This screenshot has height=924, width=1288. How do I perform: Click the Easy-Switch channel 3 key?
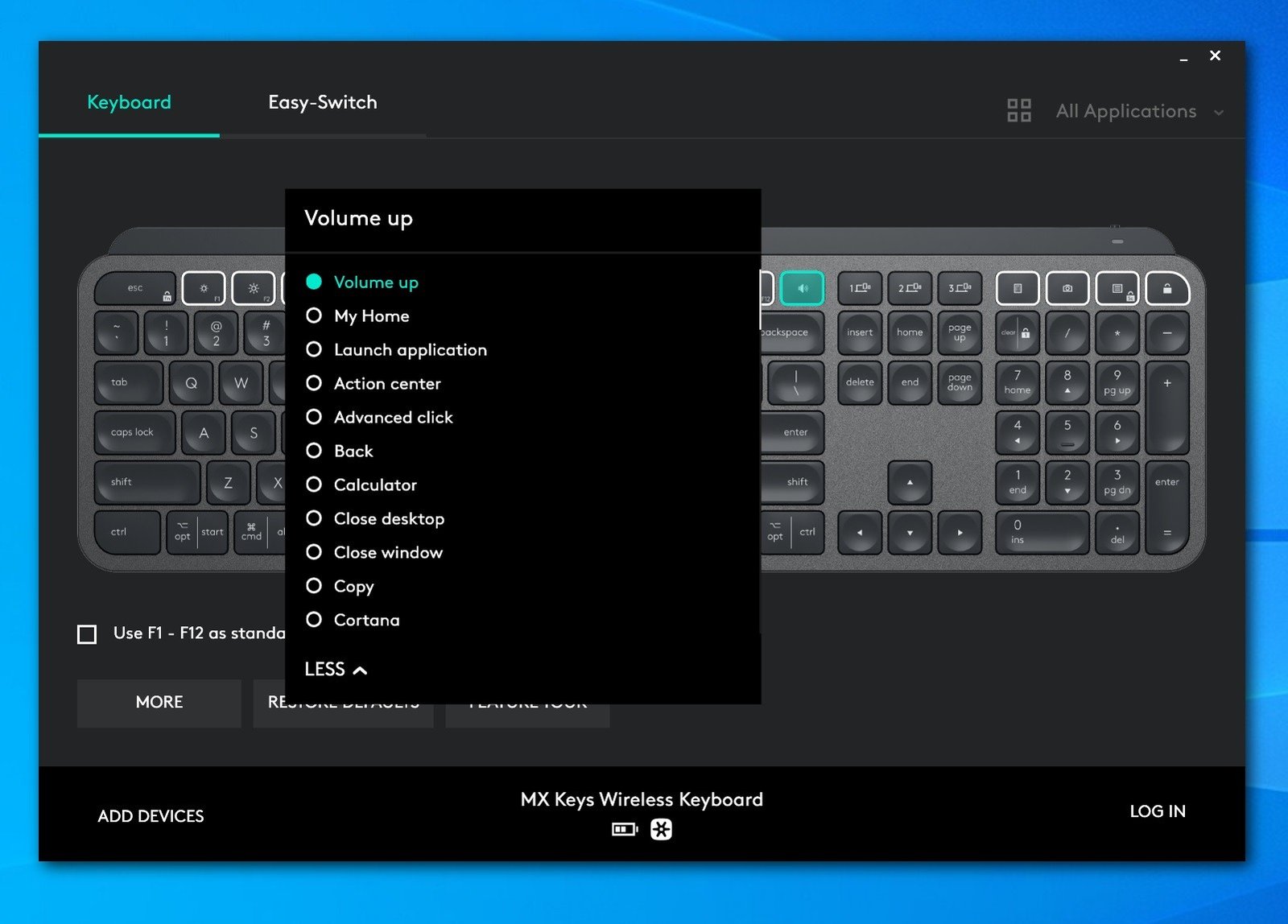point(960,288)
